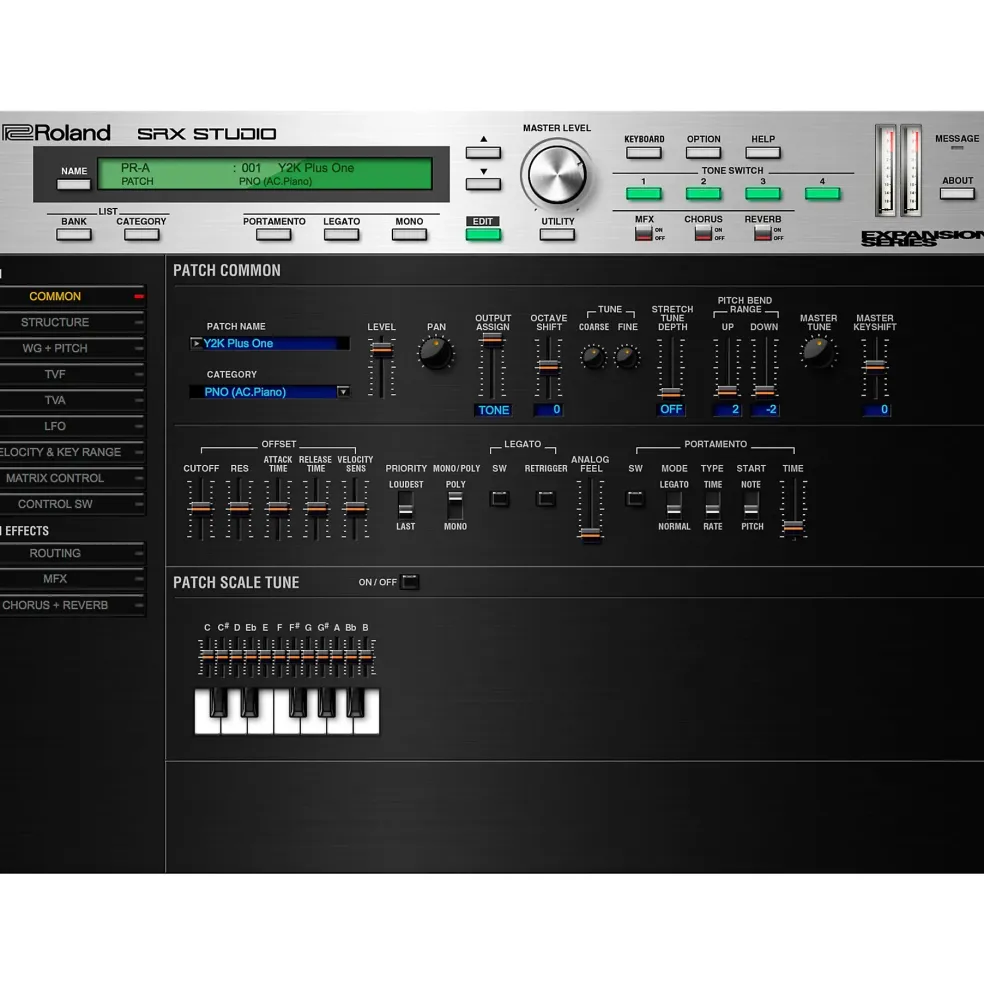Select the MATRIX CONTROL tab

click(x=72, y=478)
